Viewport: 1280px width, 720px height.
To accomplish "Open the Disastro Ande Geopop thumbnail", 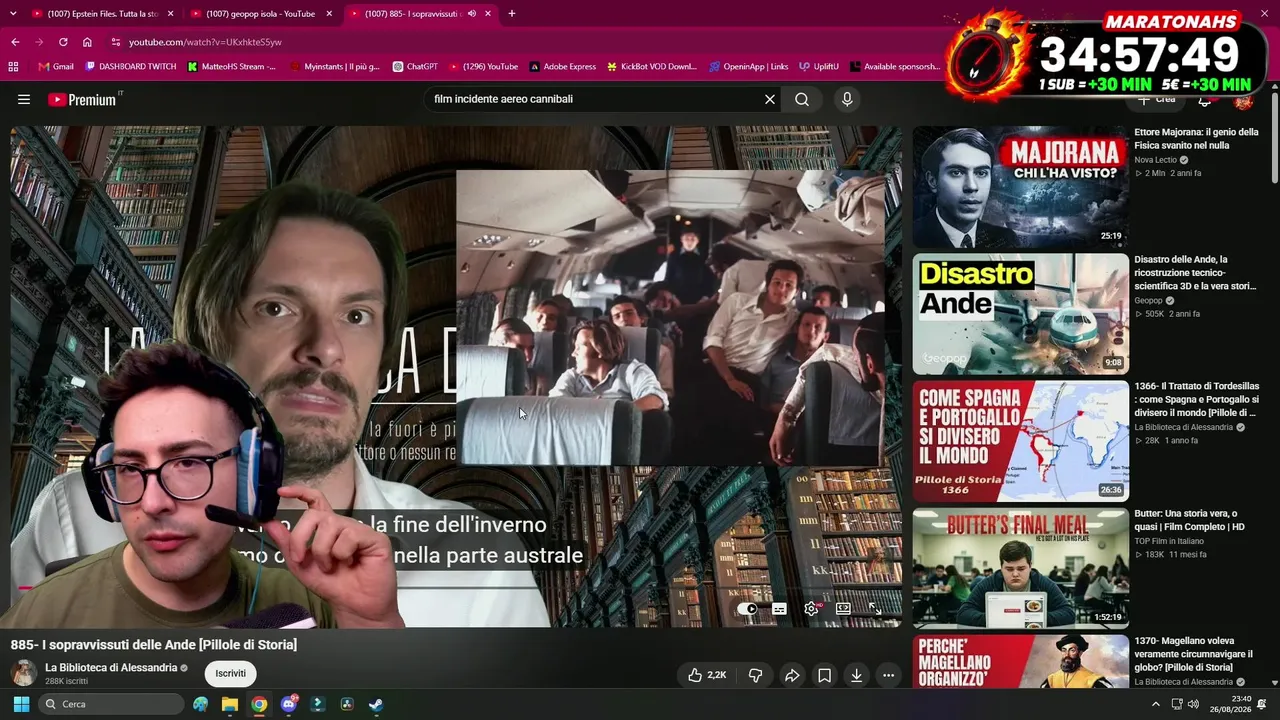I will 1020,314.
